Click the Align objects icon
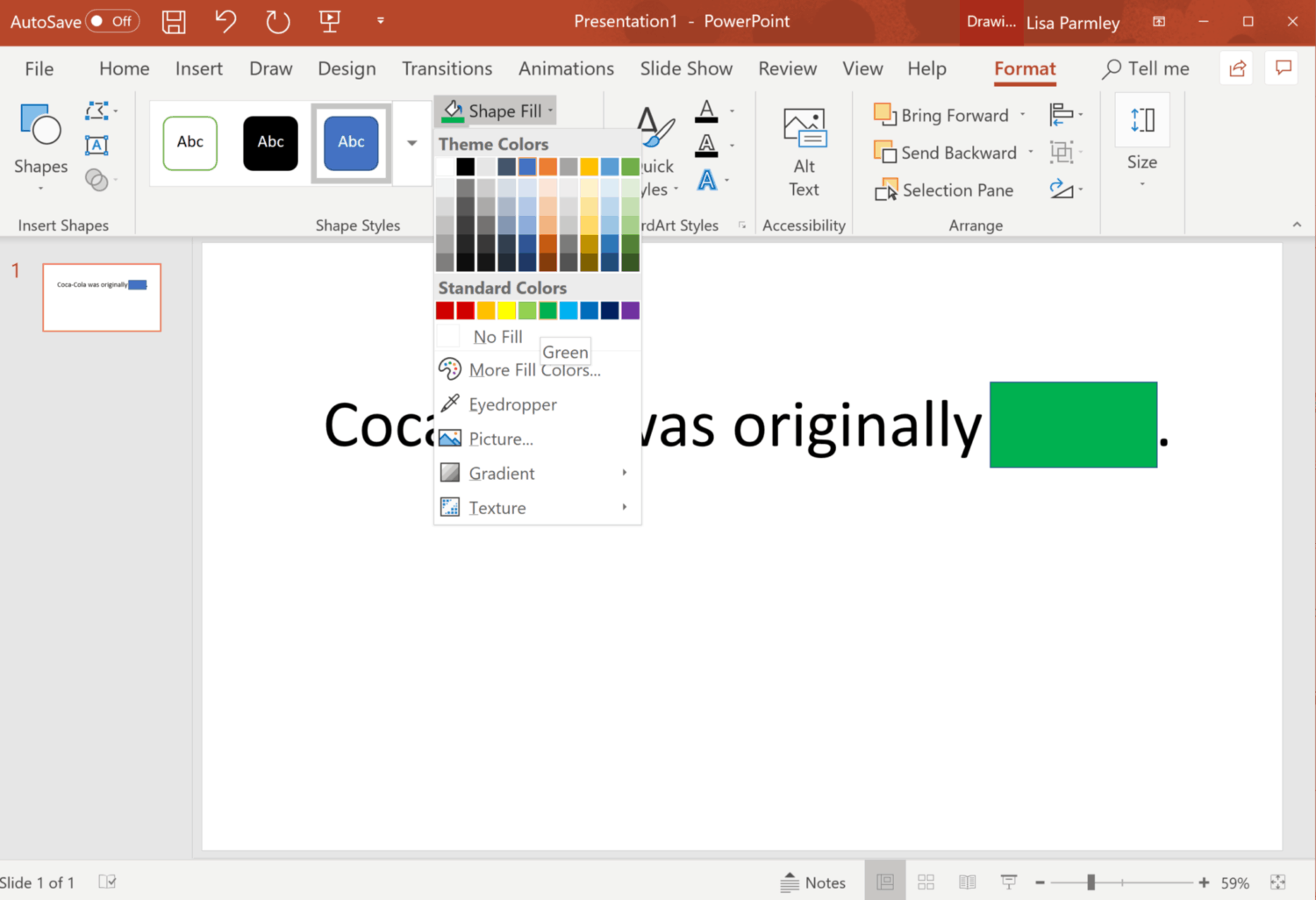 tap(1062, 114)
